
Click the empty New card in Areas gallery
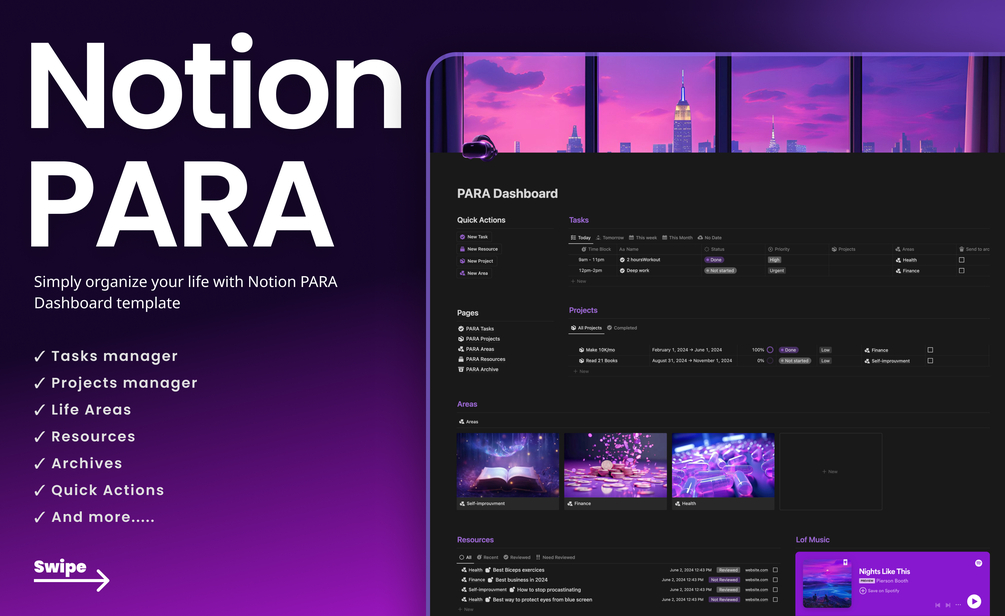tap(831, 472)
